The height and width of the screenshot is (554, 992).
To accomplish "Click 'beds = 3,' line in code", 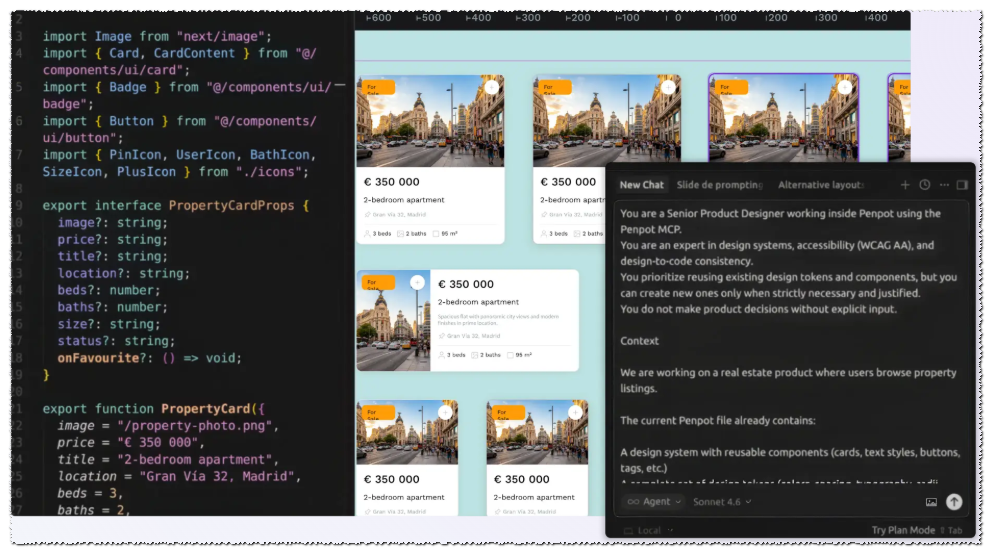I will (90, 493).
